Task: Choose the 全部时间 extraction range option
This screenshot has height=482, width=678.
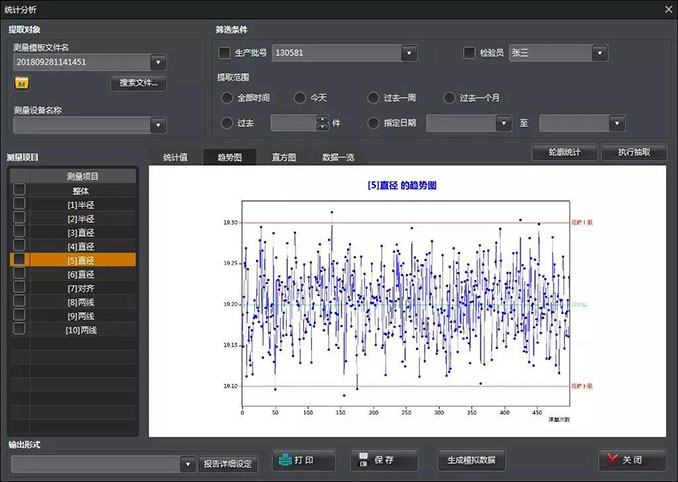Action: 226,98
